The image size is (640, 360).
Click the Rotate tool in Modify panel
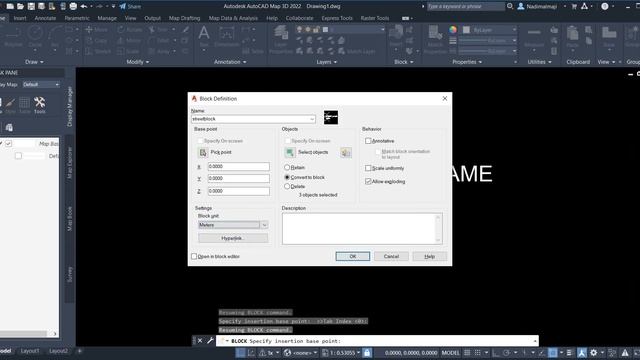pyautogui.click(x=130, y=30)
